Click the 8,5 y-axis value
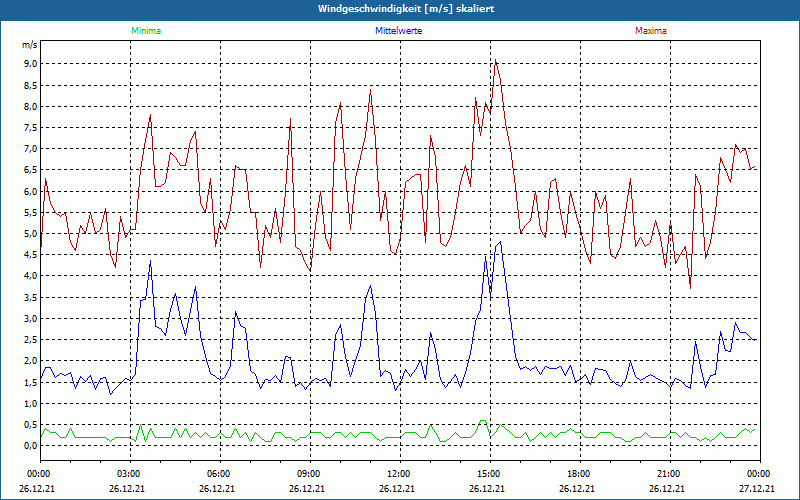Image resolution: width=800 pixels, height=500 pixels. point(31,85)
